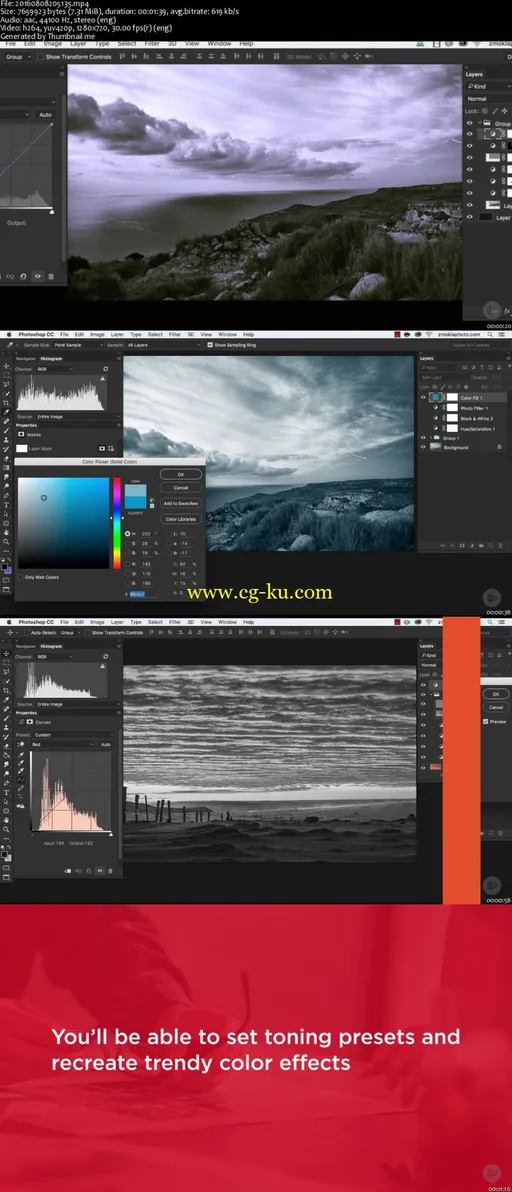
Task: Click Add to Swatches button
Action: 181,503
